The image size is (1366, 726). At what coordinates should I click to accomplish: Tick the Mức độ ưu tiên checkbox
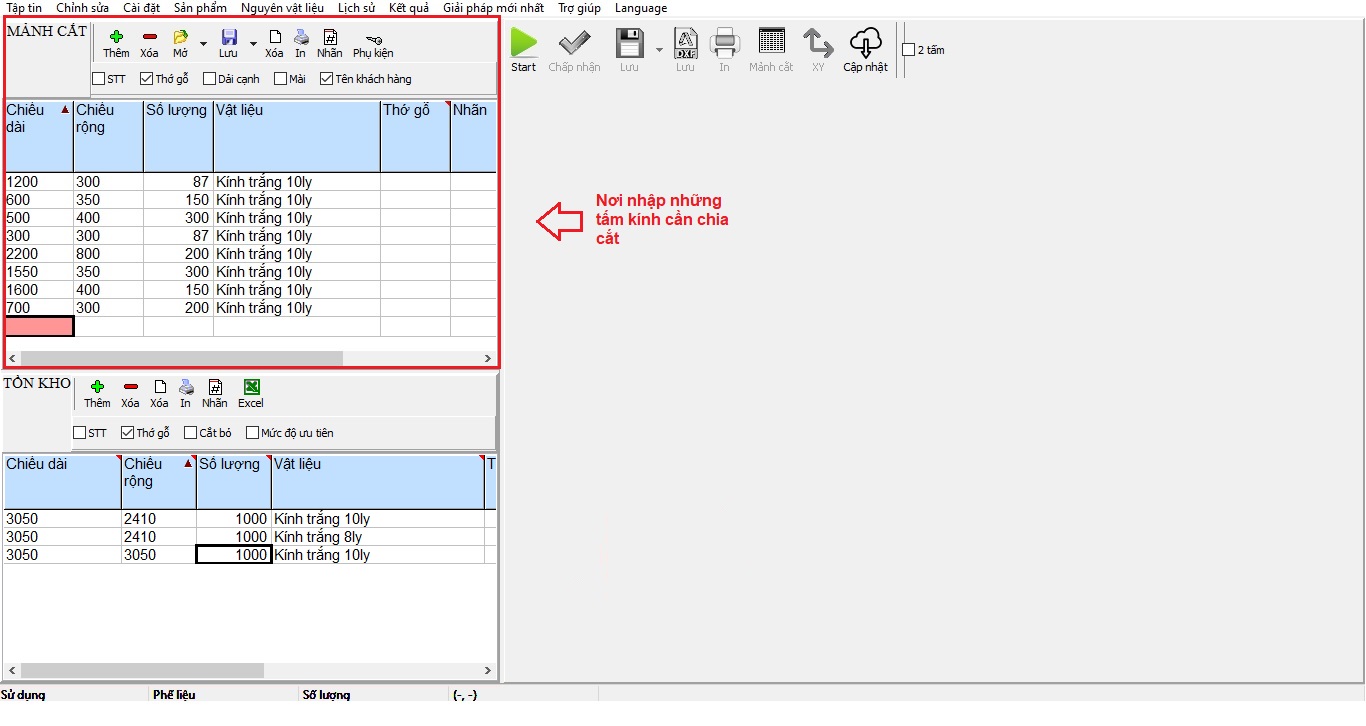coord(252,433)
